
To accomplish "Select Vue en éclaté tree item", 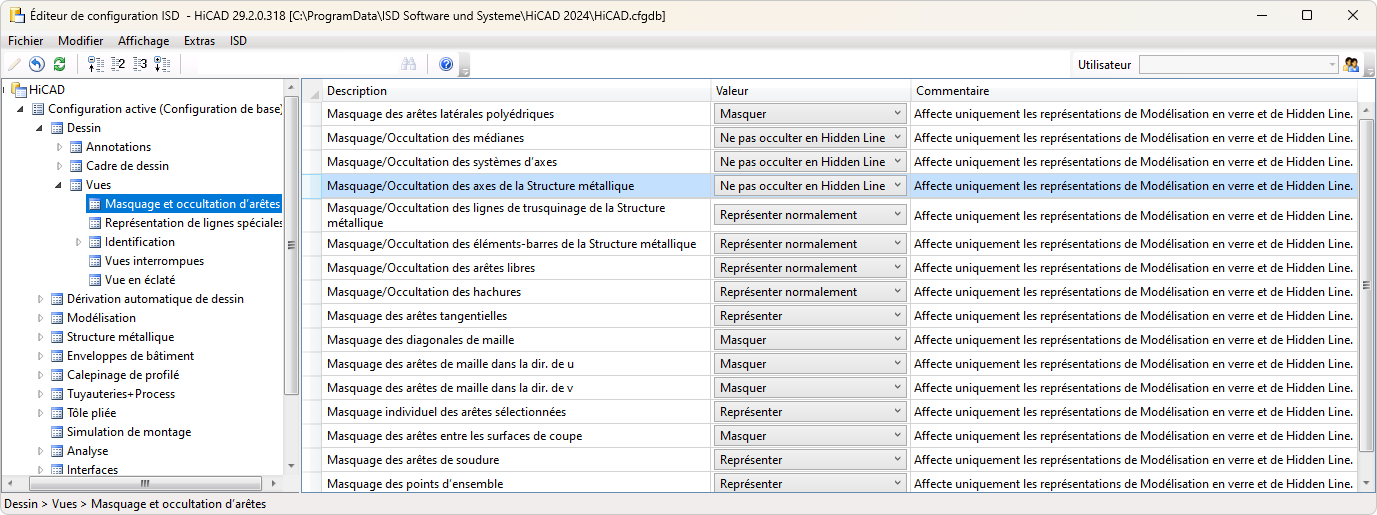I will [x=140, y=280].
